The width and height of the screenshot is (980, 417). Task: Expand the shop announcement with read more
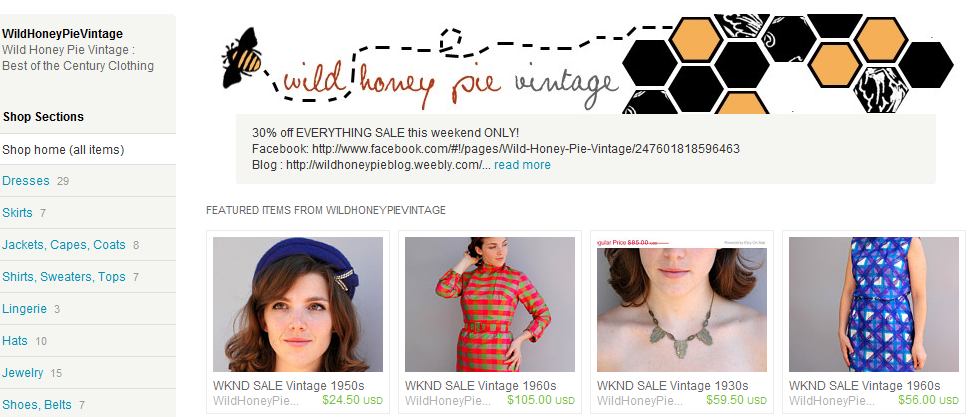522,165
